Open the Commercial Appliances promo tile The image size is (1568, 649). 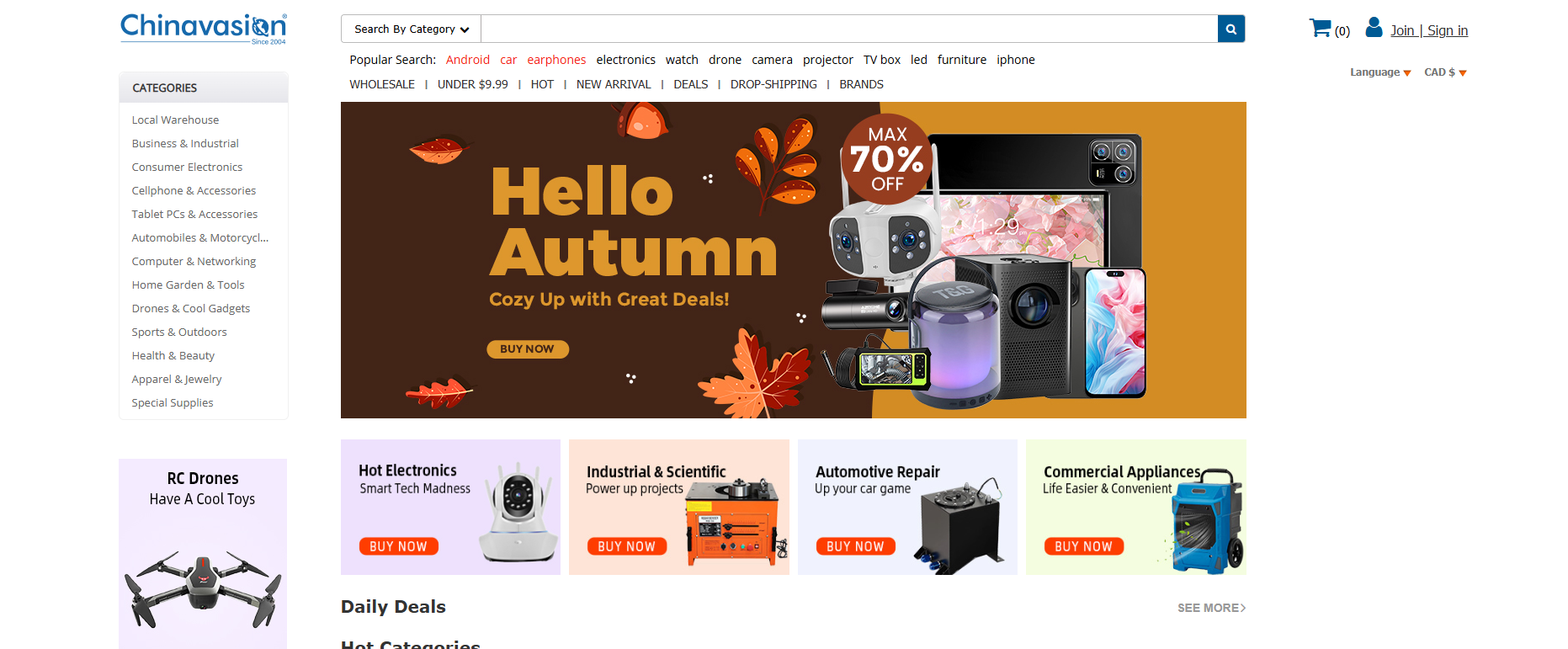pos(1136,507)
